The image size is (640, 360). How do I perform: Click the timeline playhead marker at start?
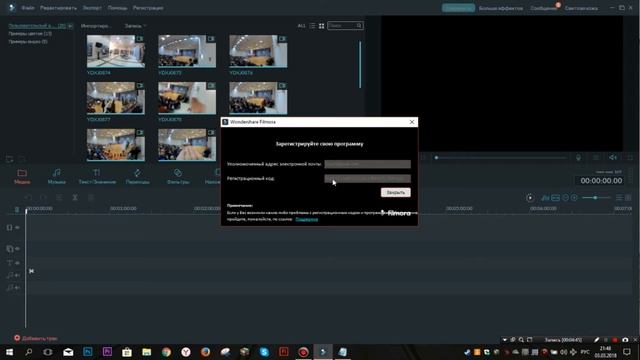coord(26,211)
